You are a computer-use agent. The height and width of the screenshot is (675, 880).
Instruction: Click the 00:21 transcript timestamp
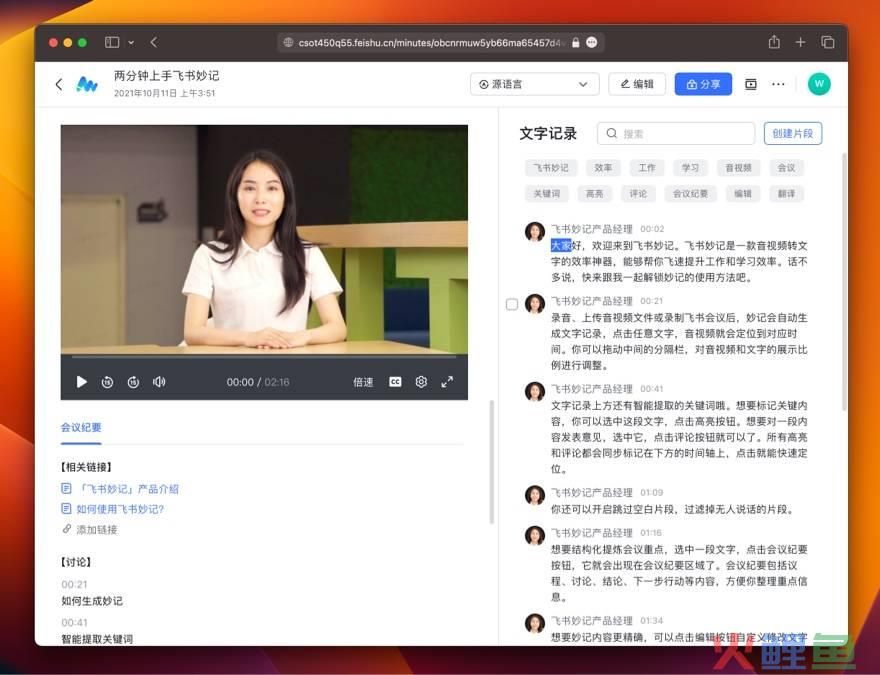point(652,301)
